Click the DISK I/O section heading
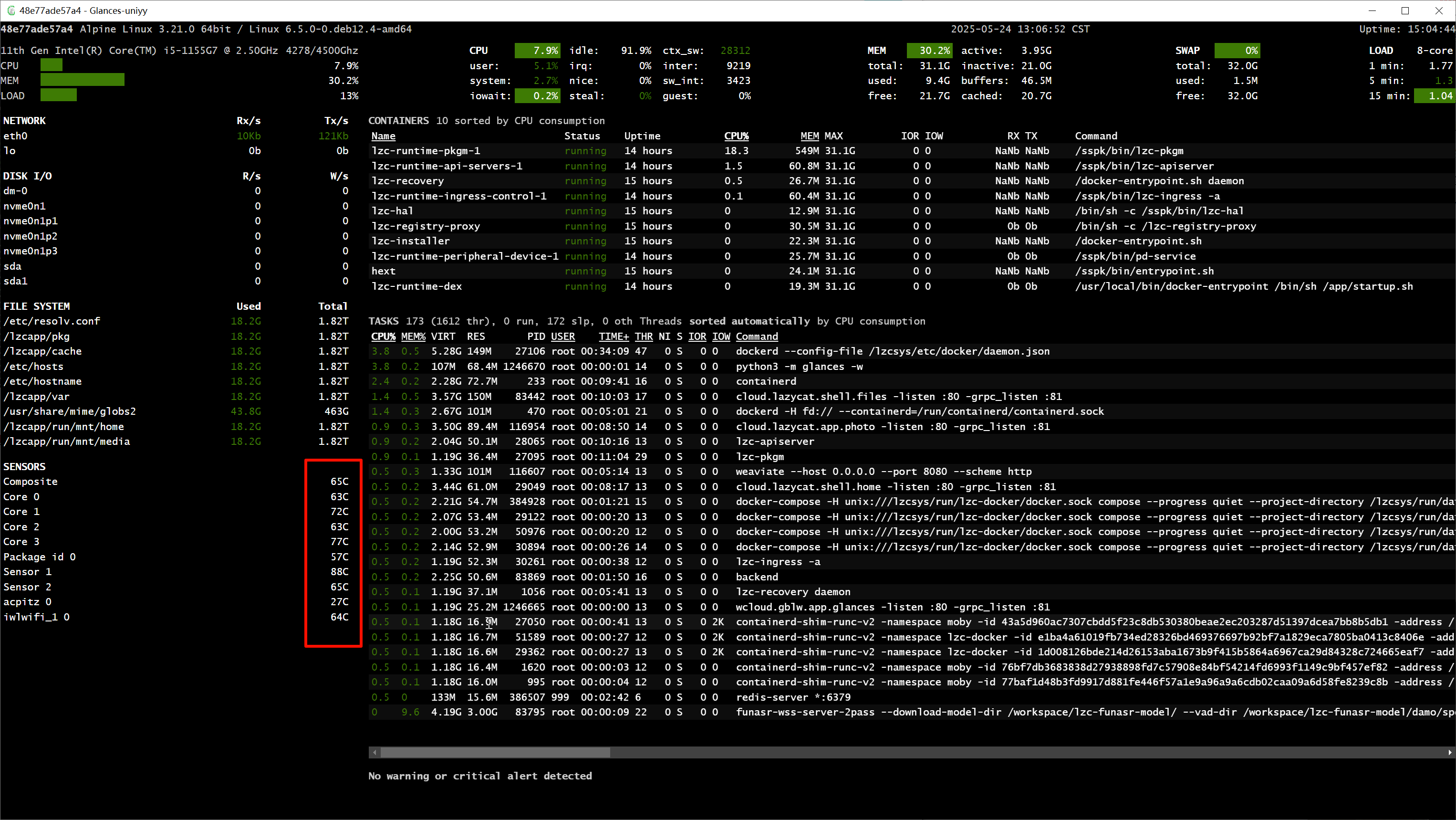 point(27,176)
